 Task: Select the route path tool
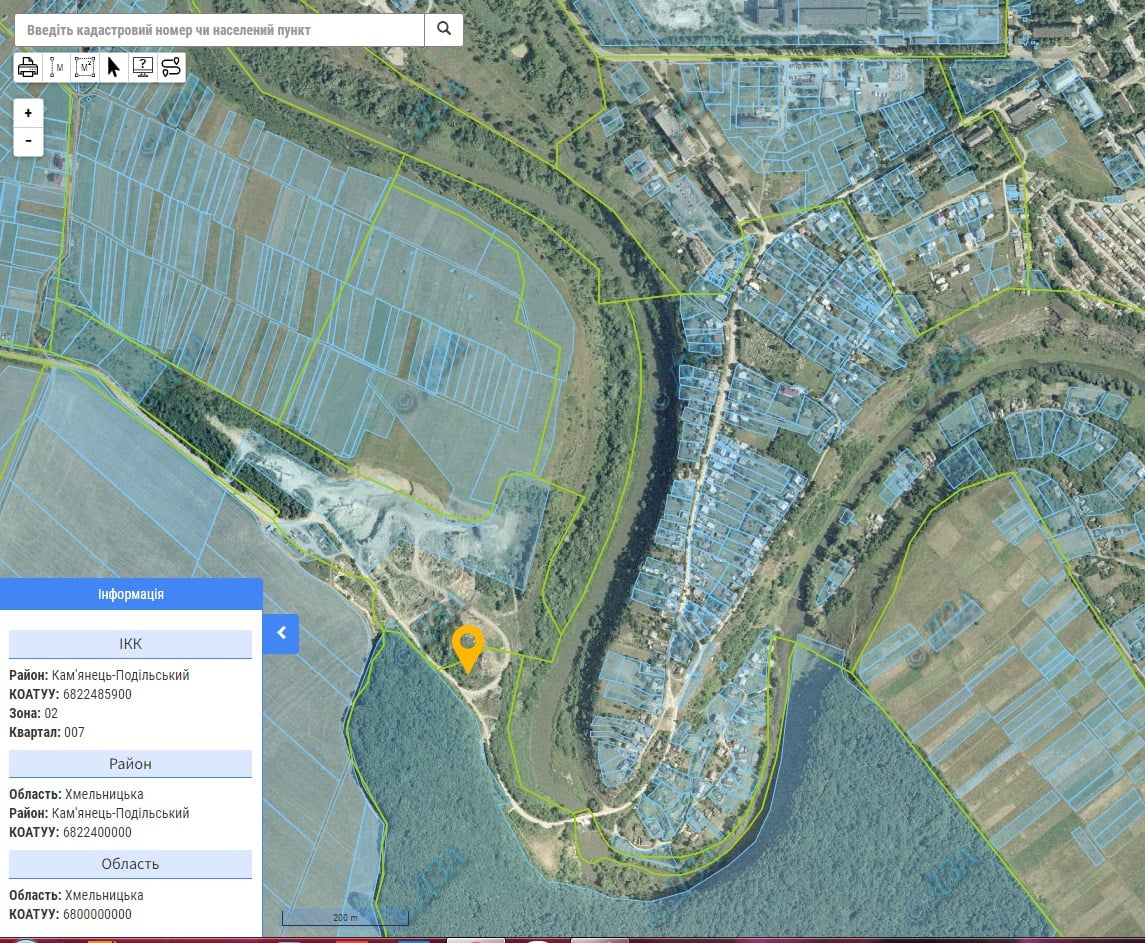pyautogui.click(x=171, y=68)
